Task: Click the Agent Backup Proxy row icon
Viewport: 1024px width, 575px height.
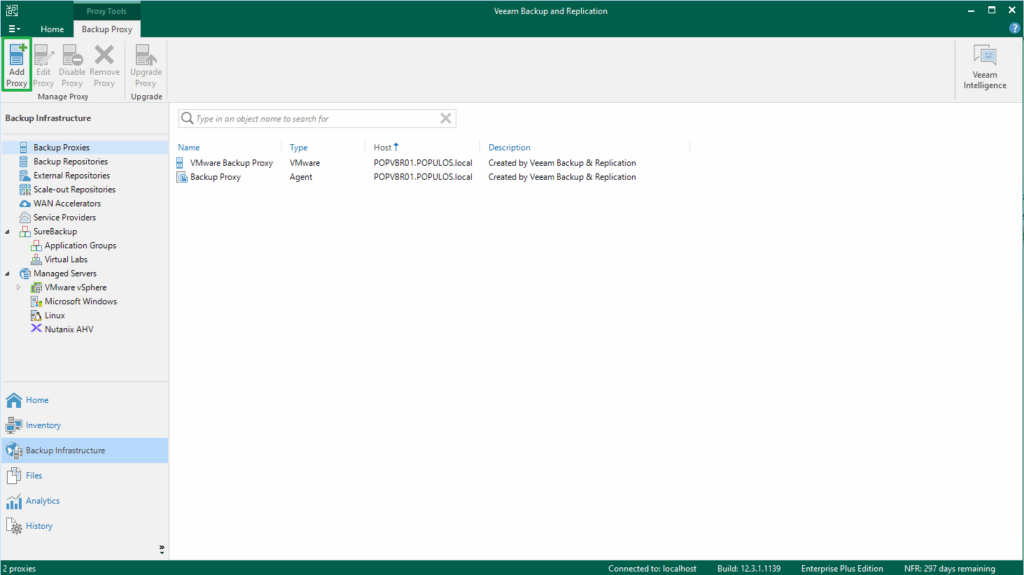Action: 182,177
